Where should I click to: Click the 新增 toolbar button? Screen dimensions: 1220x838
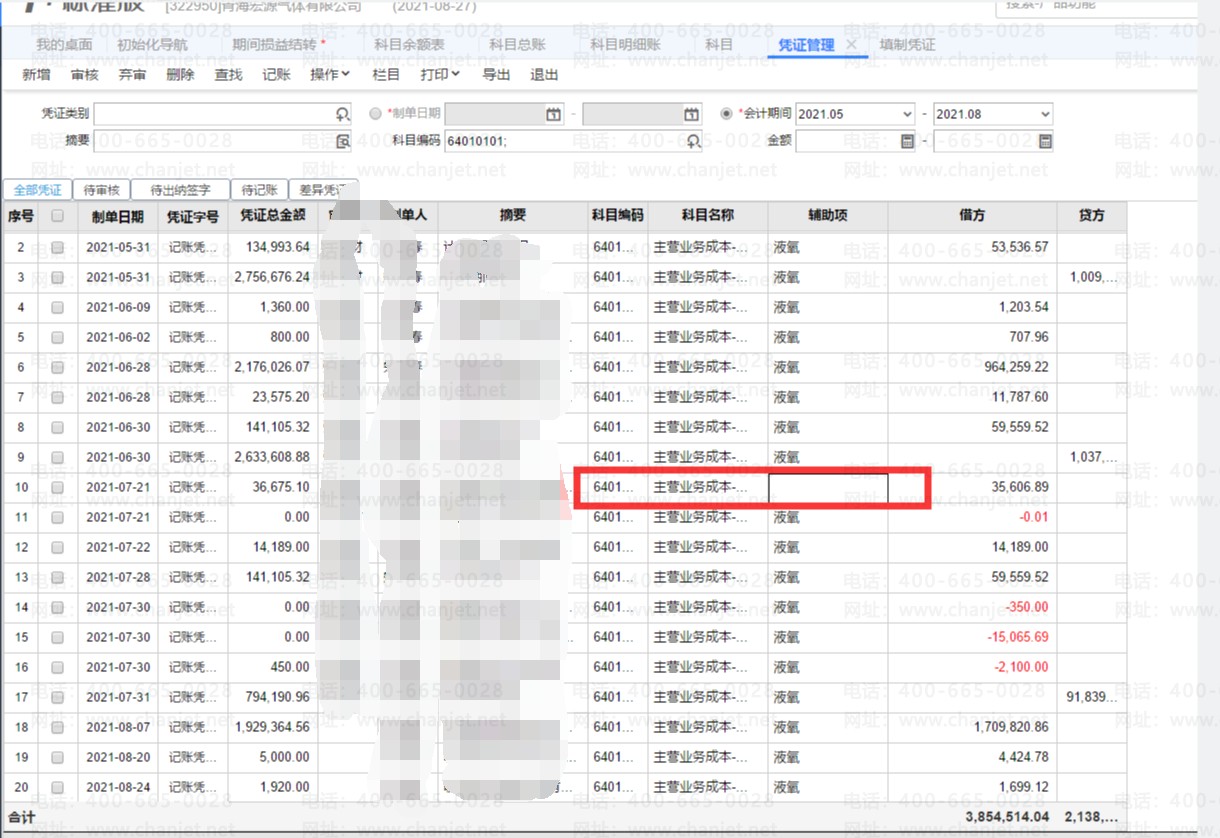pyautogui.click(x=36, y=74)
